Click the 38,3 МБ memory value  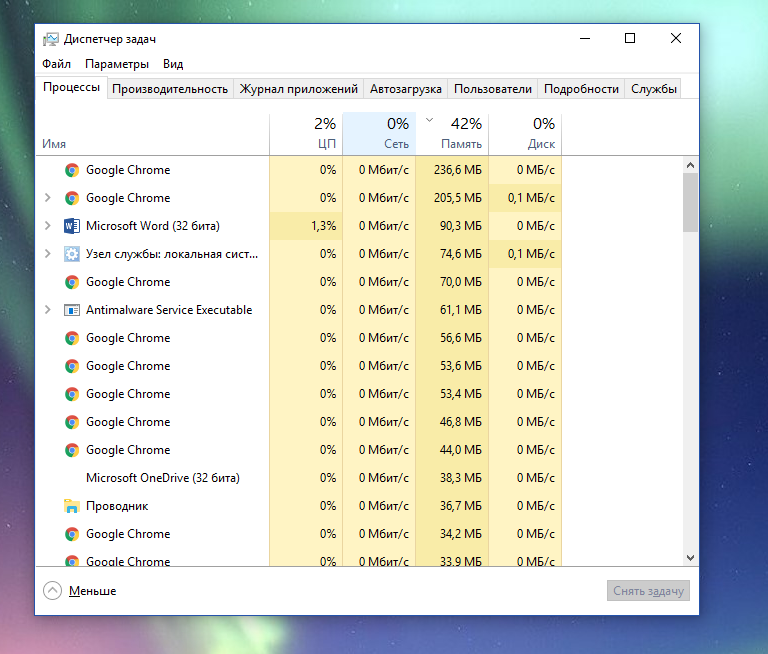click(460, 478)
